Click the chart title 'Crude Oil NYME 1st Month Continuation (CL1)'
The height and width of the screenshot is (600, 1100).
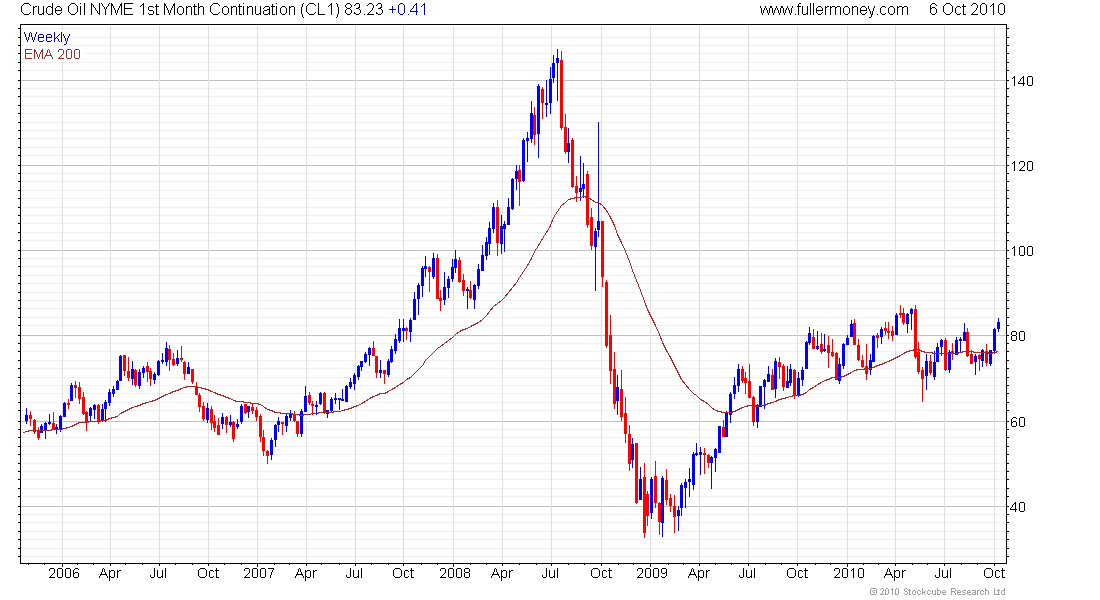coord(180,10)
